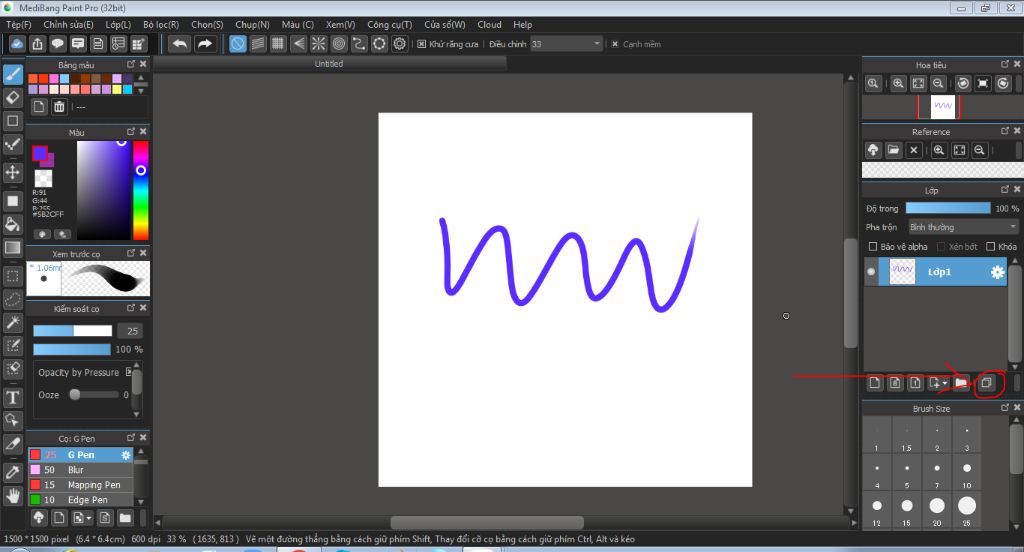
Task: Click the duplicate layer icon circled in red
Action: pyautogui.click(x=986, y=382)
